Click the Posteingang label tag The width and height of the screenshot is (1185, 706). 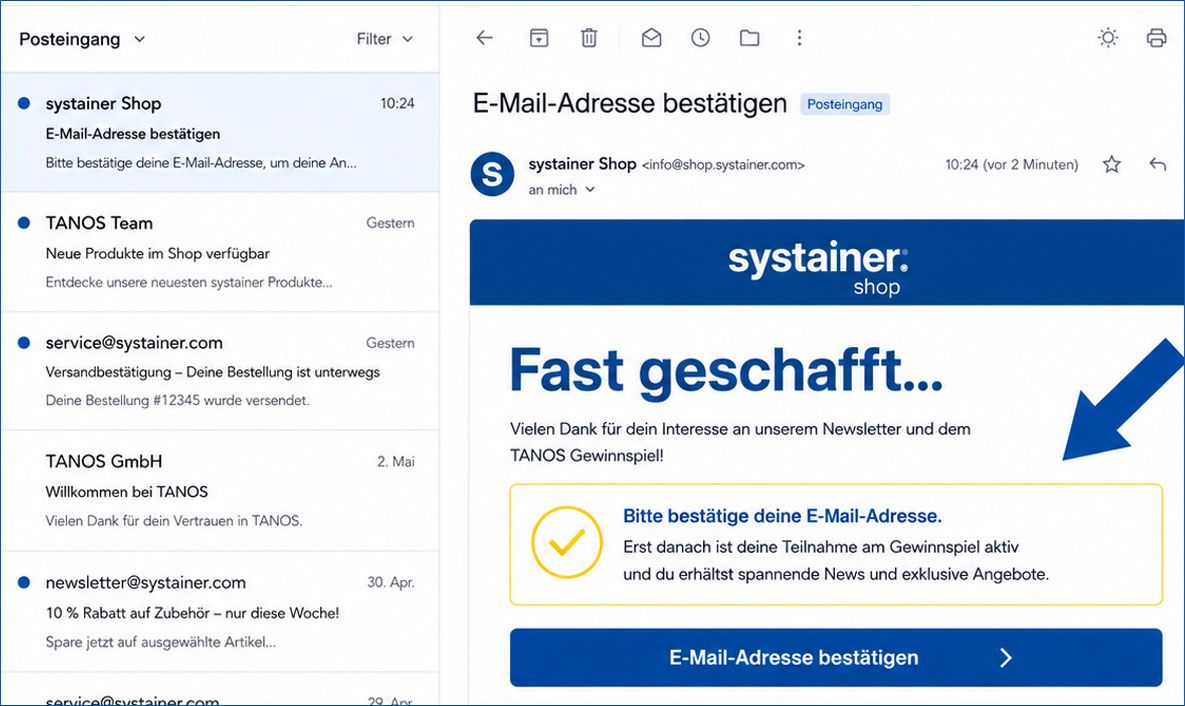845,104
